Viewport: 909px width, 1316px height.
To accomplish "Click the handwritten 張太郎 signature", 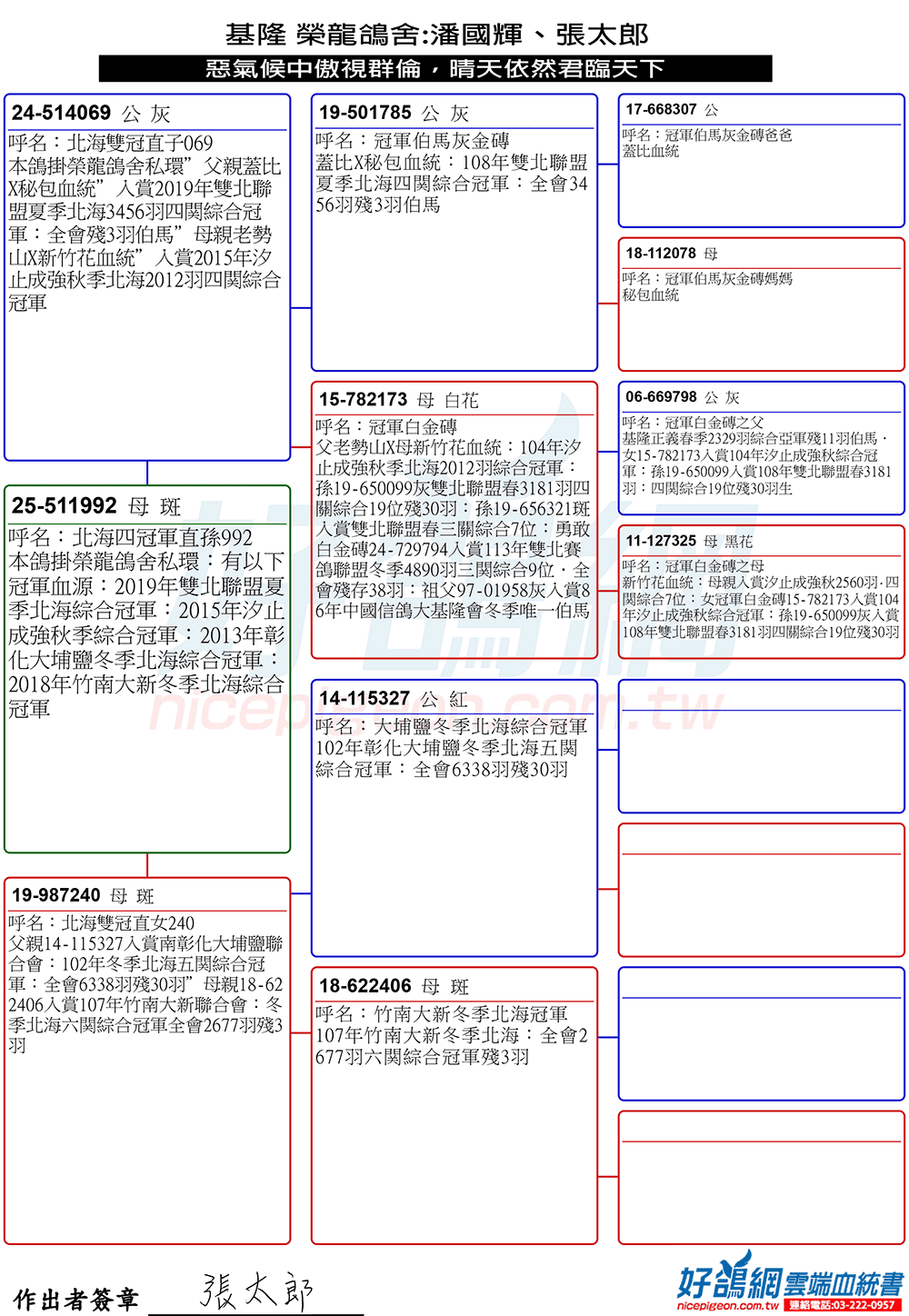I will click(x=256, y=1291).
